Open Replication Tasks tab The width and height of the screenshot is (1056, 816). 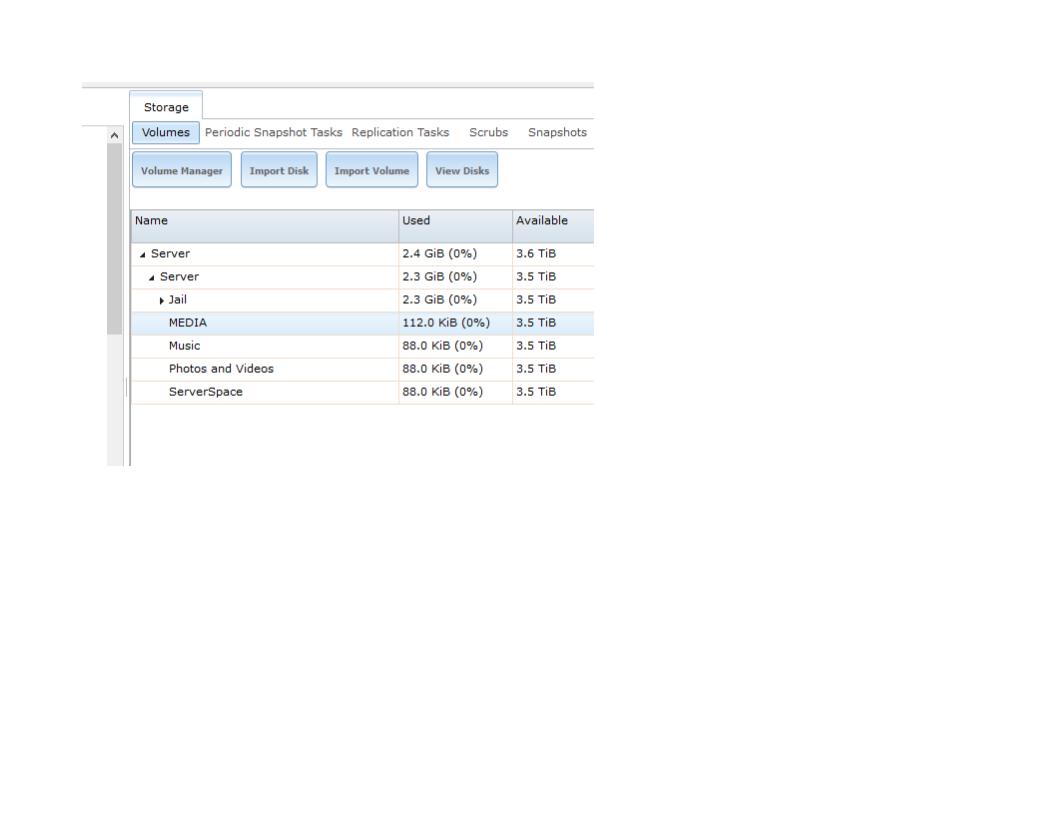coord(400,132)
